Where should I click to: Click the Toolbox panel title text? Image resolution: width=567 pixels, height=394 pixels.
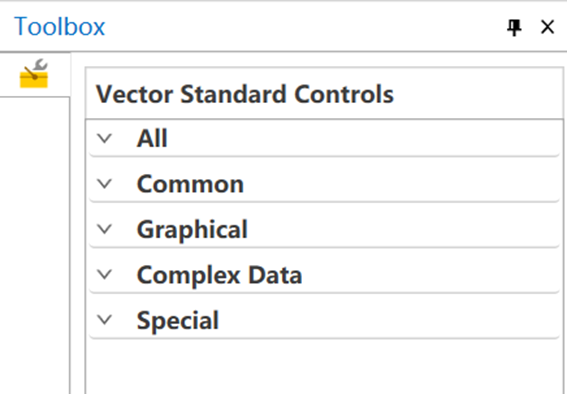[x=60, y=27]
